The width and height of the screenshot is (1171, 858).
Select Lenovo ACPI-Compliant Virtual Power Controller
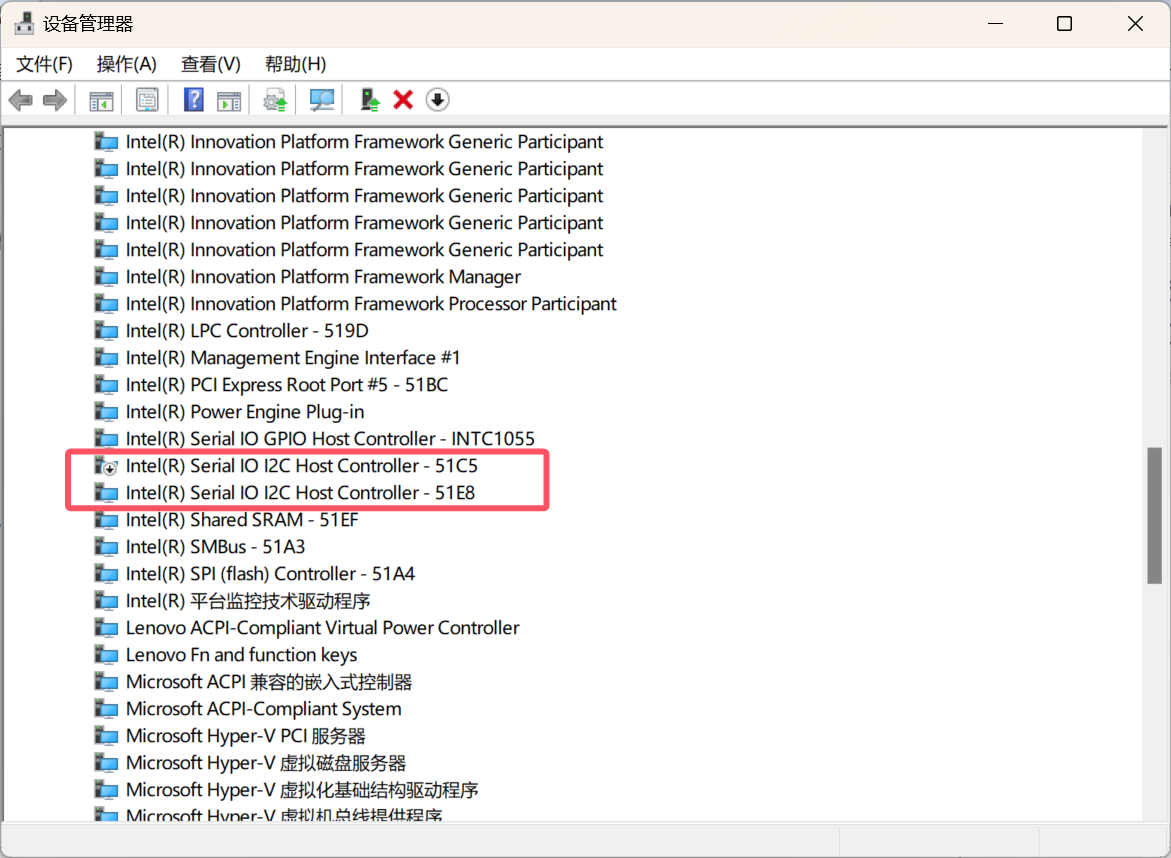click(323, 628)
